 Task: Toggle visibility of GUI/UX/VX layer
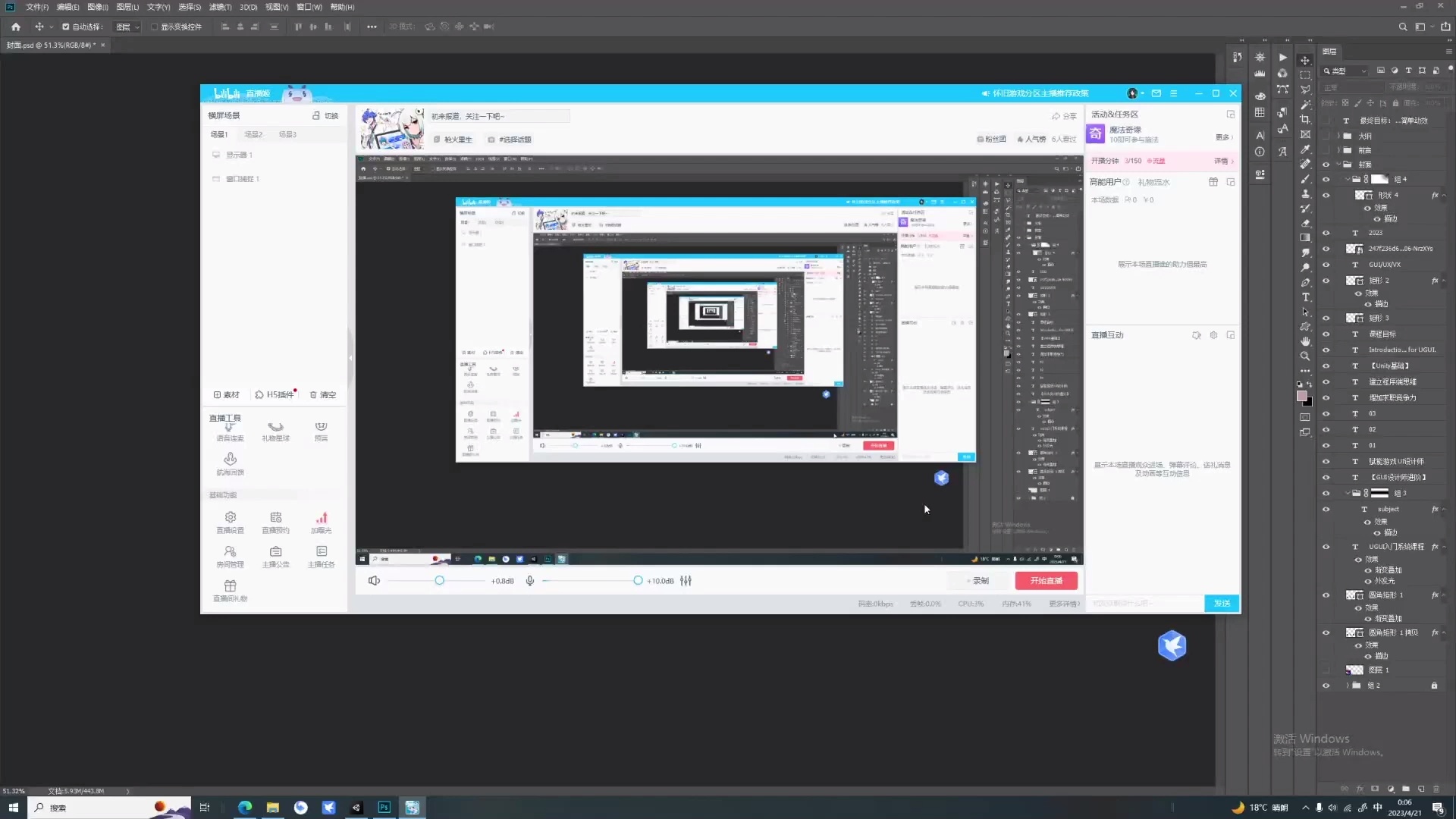(1326, 265)
